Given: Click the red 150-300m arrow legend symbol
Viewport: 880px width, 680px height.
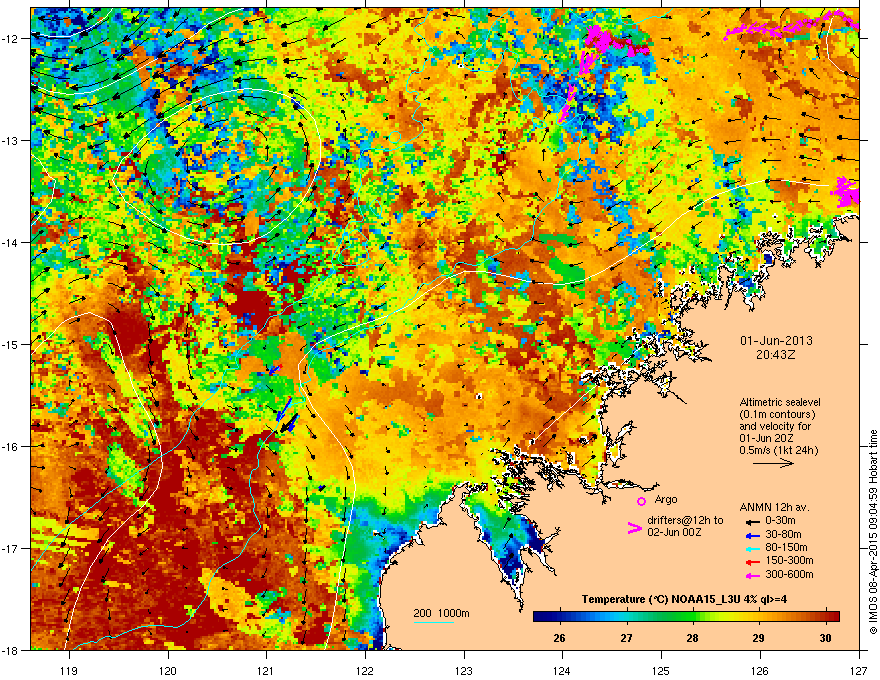Looking at the screenshot, I should [753, 561].
